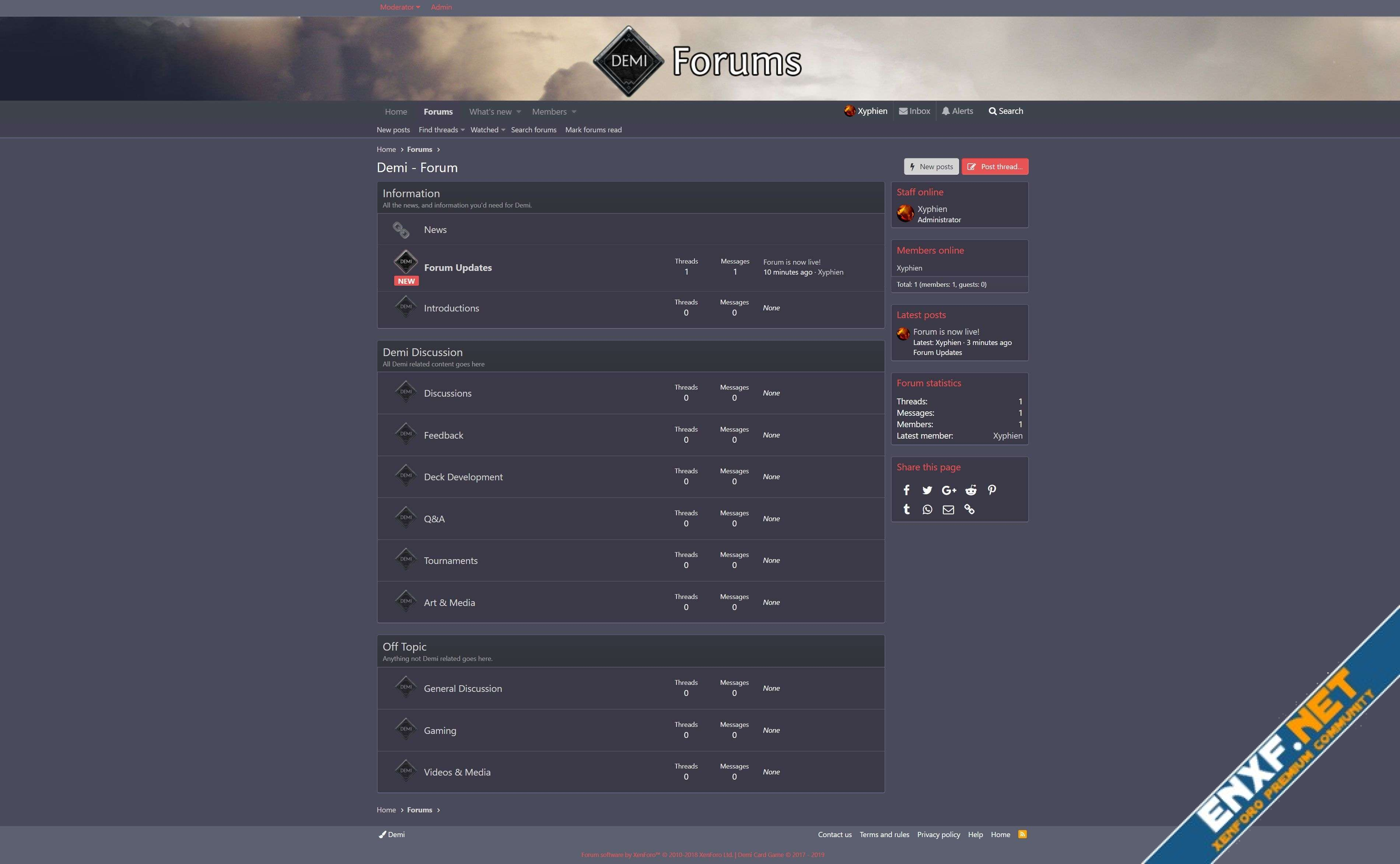Click the email share envelope icon
The image size is (1400, 864).
(948, 509)
